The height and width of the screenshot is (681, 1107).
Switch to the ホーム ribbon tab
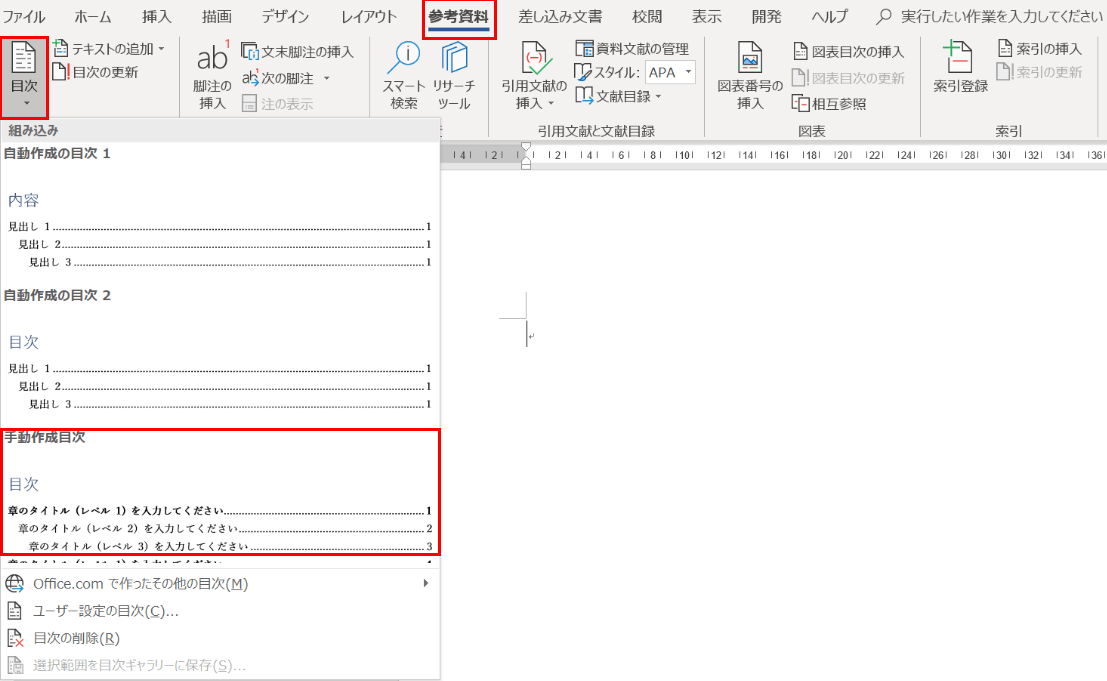tap(92, 16)
